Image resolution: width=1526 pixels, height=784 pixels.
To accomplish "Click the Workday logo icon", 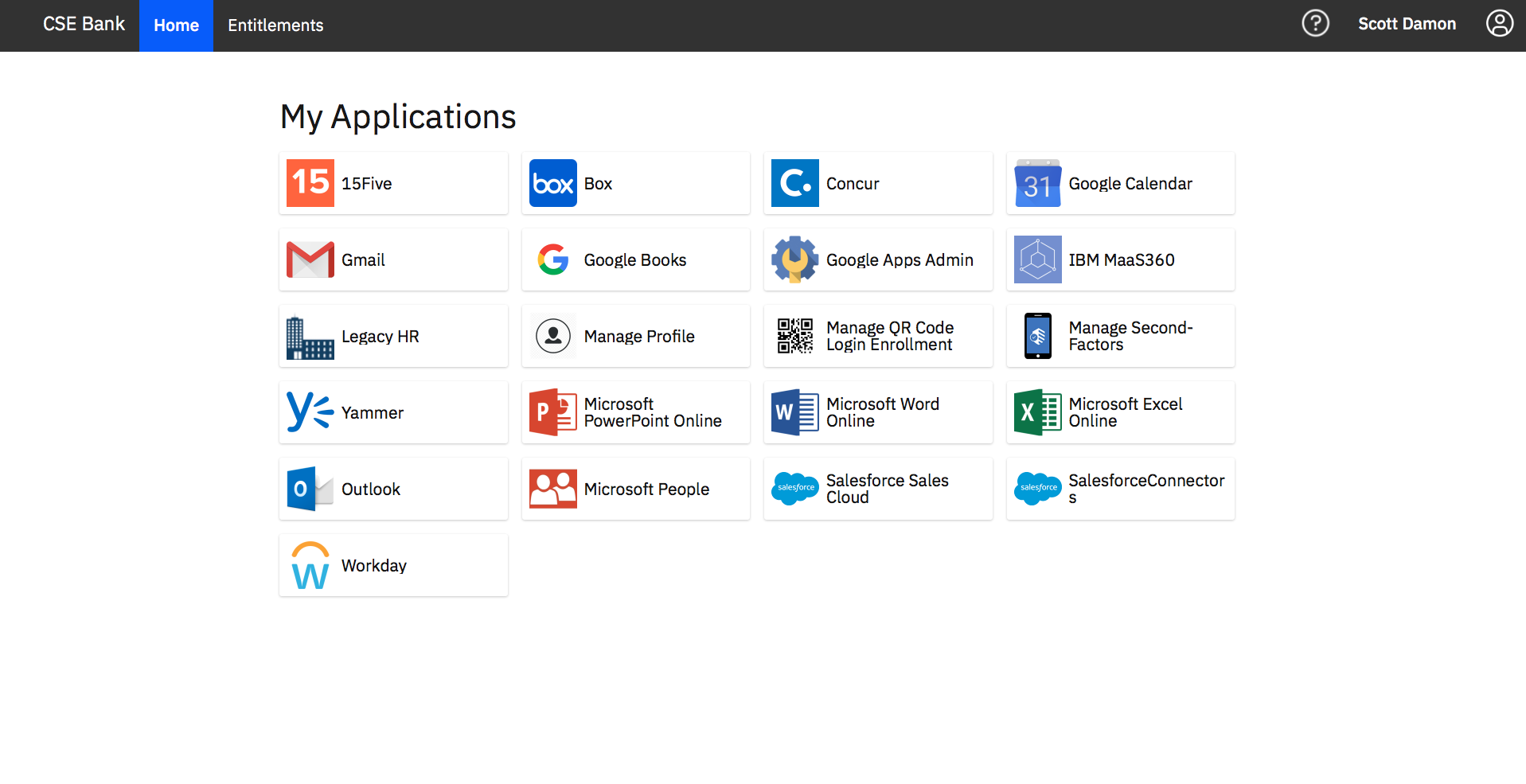I will point(310,565).
